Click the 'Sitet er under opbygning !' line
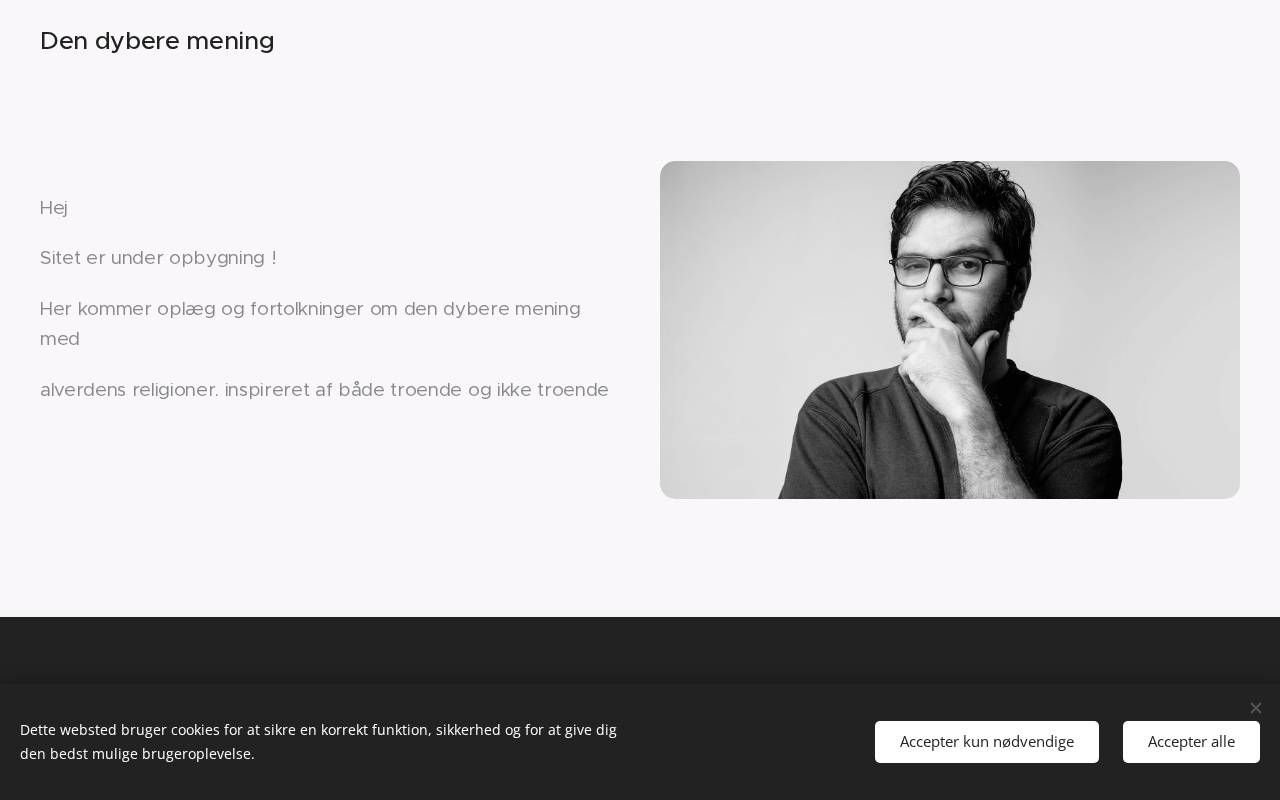The image size is (1280, 800). pos(158,258)
